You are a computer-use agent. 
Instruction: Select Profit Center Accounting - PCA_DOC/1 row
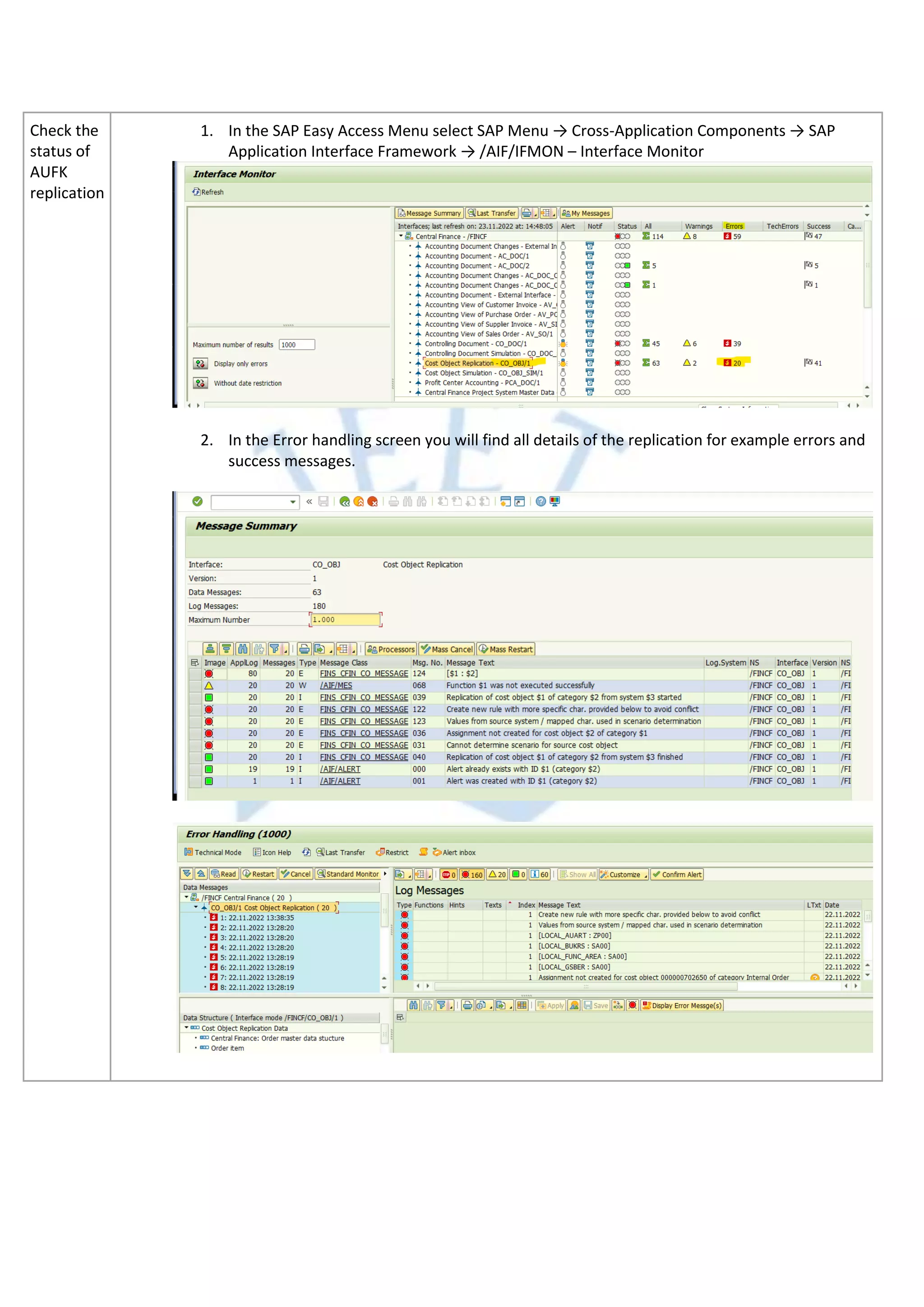482,383
